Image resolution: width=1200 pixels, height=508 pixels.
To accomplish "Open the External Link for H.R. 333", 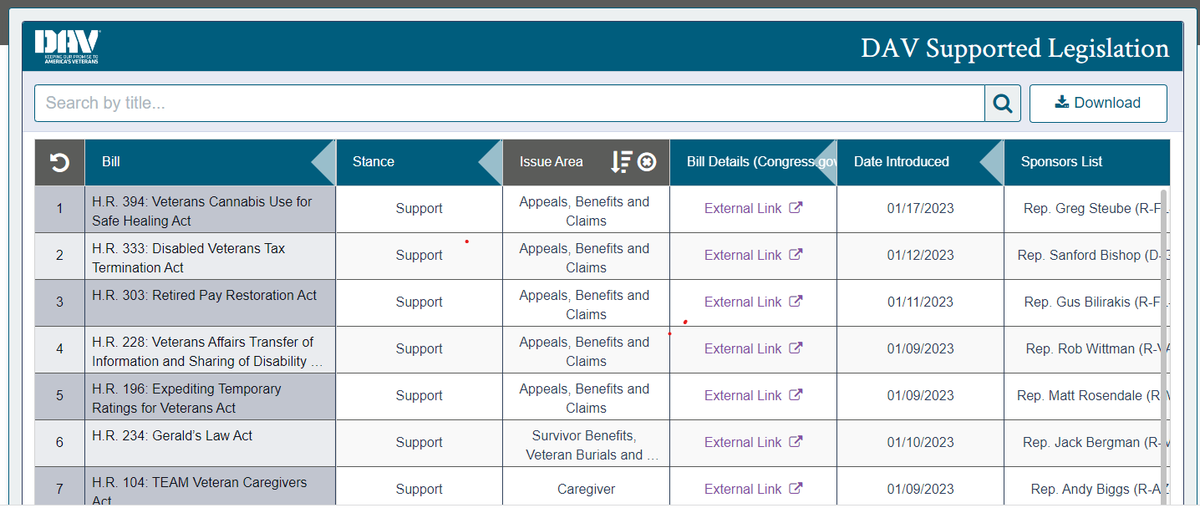I will tap(753, 255).
